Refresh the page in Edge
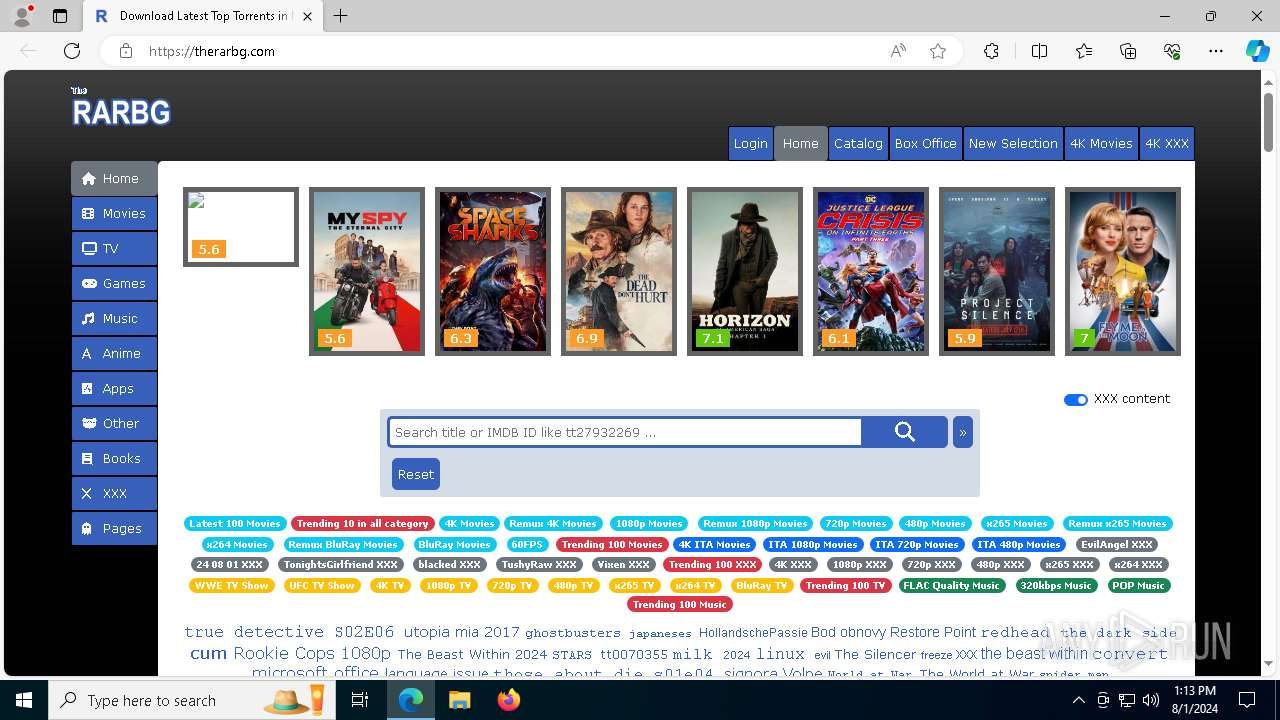 (x=72, y=51)
